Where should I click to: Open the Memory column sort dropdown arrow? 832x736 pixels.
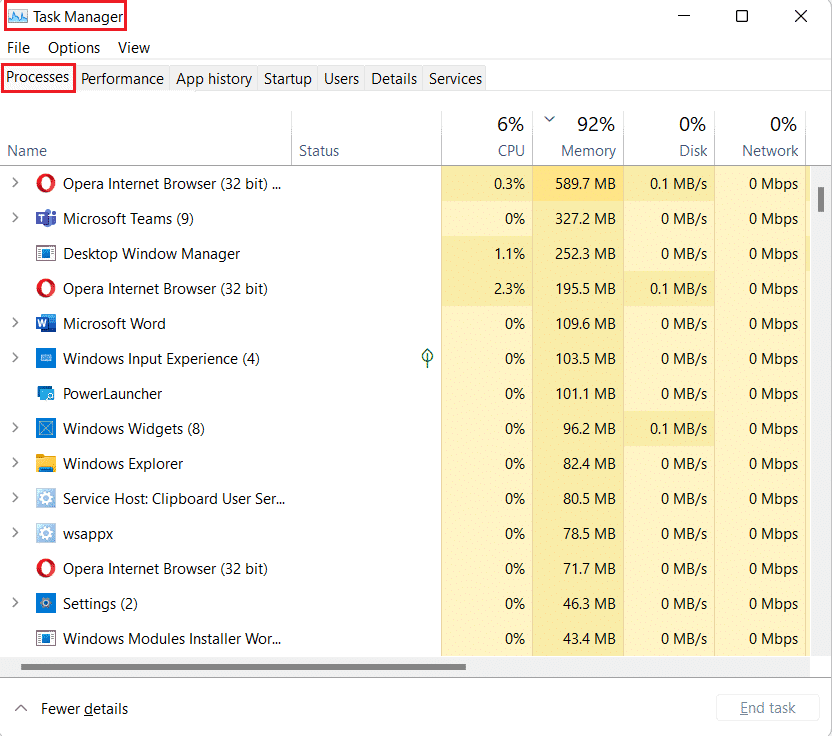(549, 117)
